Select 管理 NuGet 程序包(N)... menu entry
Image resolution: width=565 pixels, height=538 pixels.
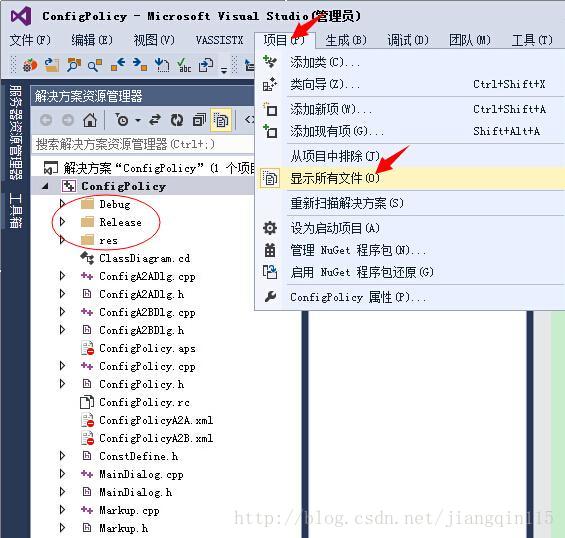(x=409, y=250)
